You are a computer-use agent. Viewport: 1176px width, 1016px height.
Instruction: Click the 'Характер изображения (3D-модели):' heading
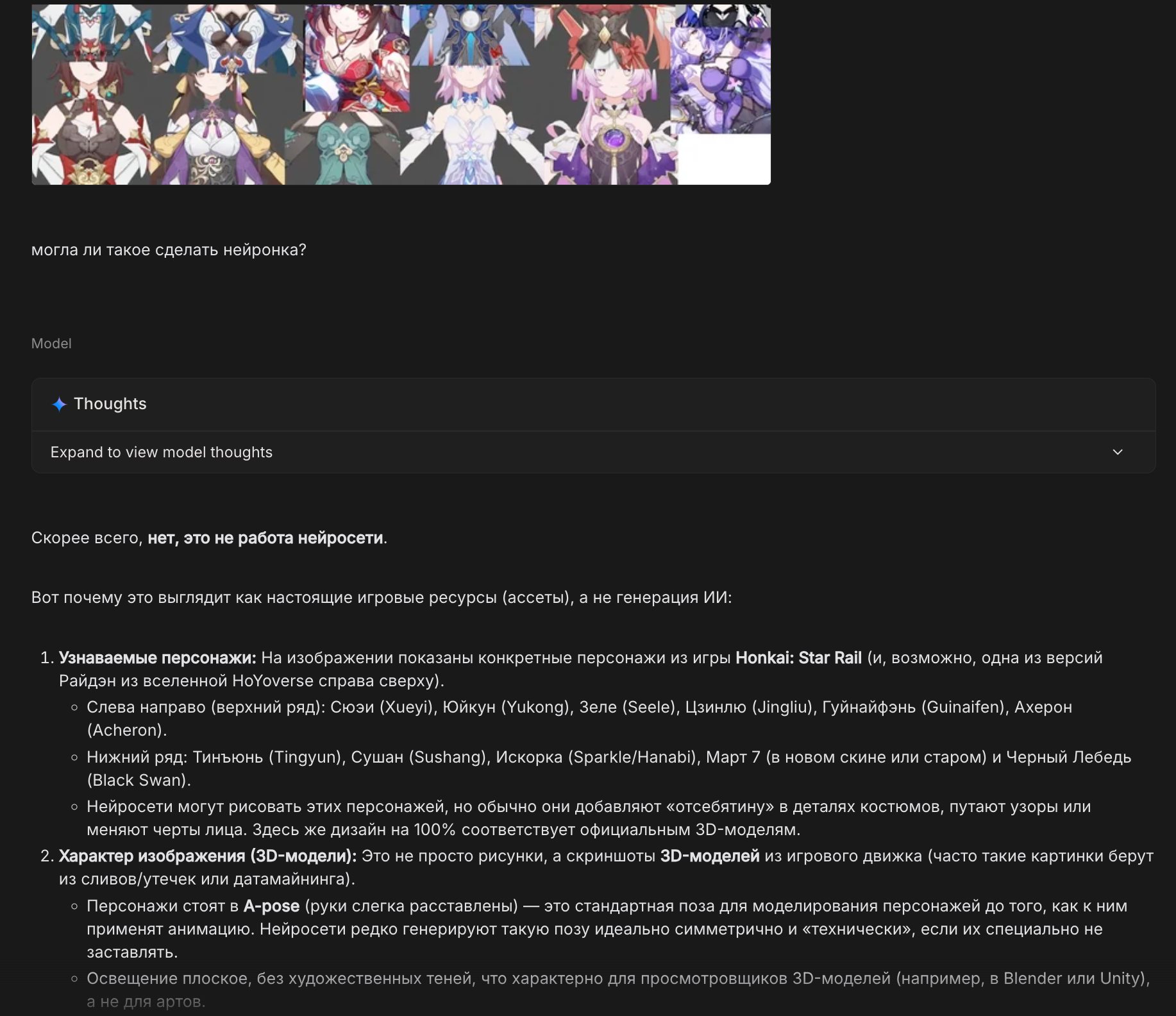(208, 856)
